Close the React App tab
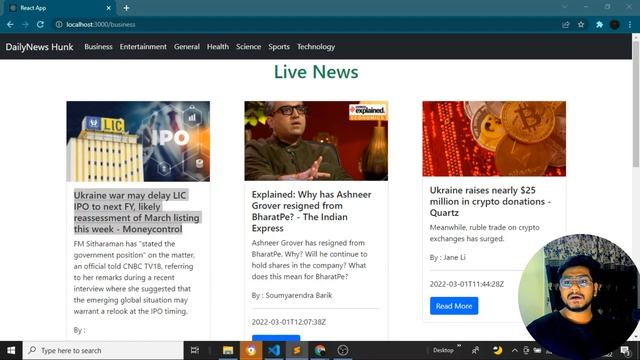The height and width of the screenshot is (360, 640). pyautogui.click(x=109, y=8)
